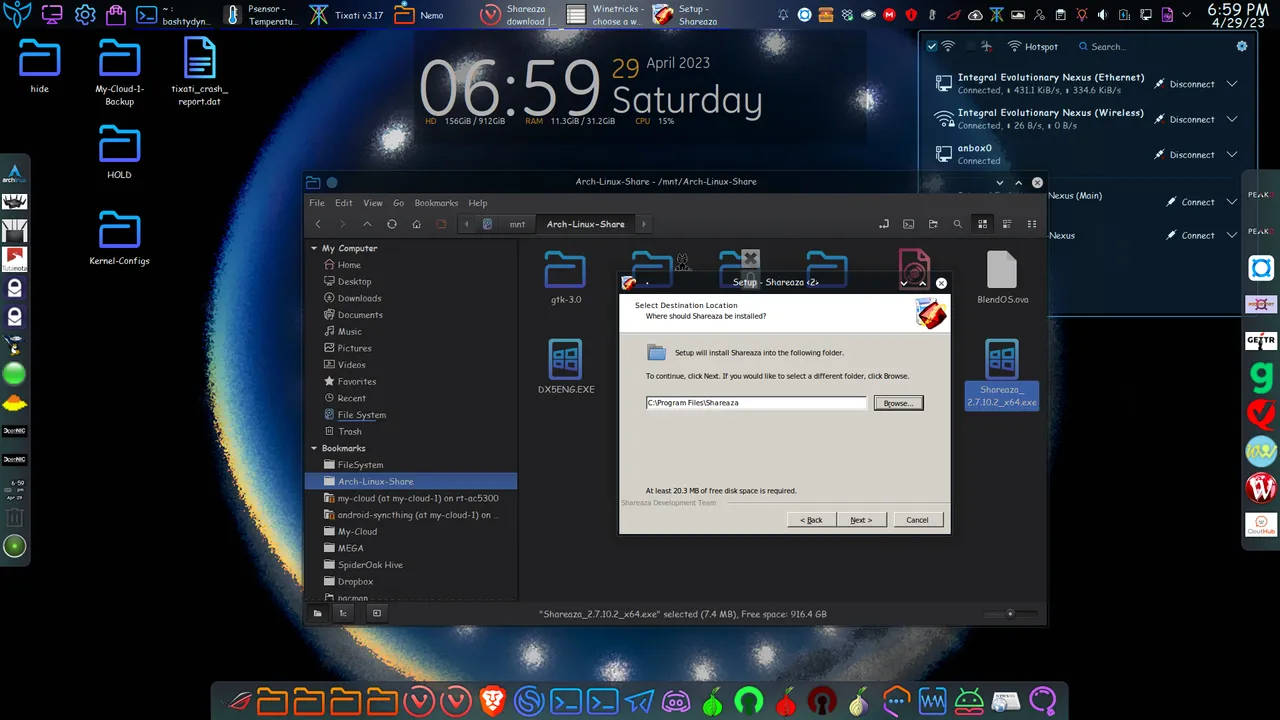This screenshot has height=720, width=1280.
Task: Go to Home folder via toolbar icon
Action: click(416, 224)
